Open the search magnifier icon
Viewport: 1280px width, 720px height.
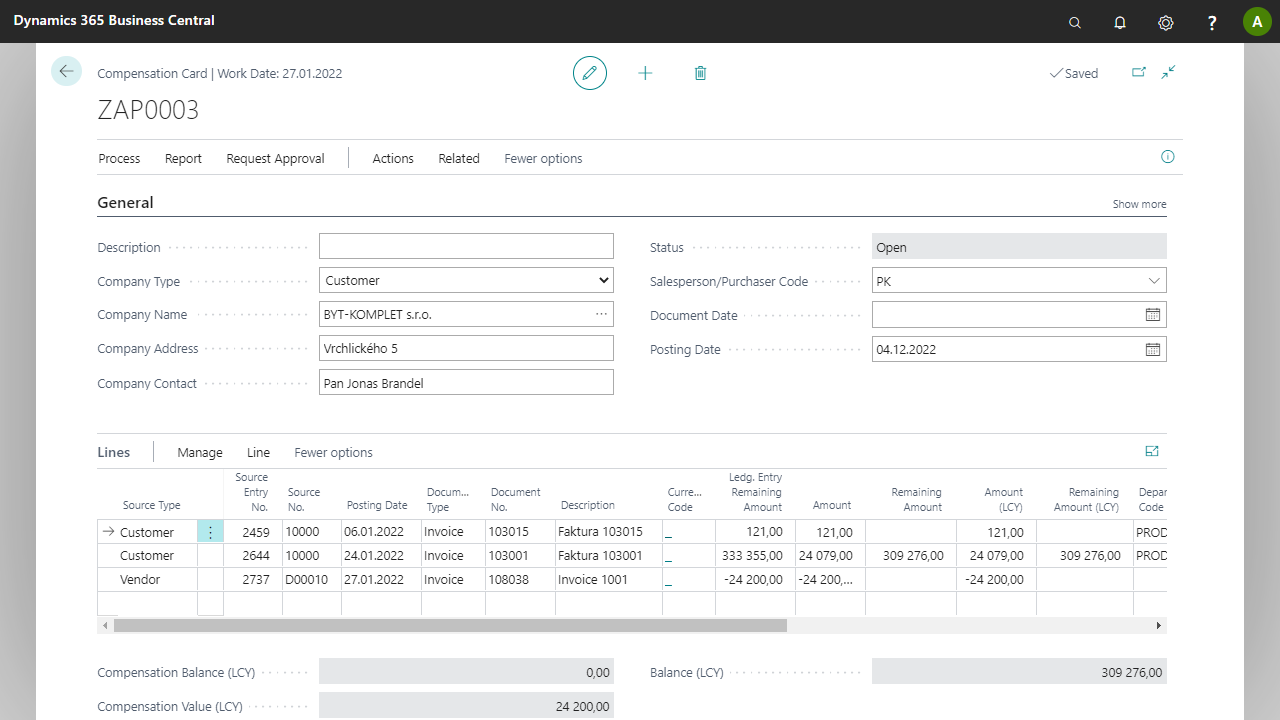tap(1075, 22)
